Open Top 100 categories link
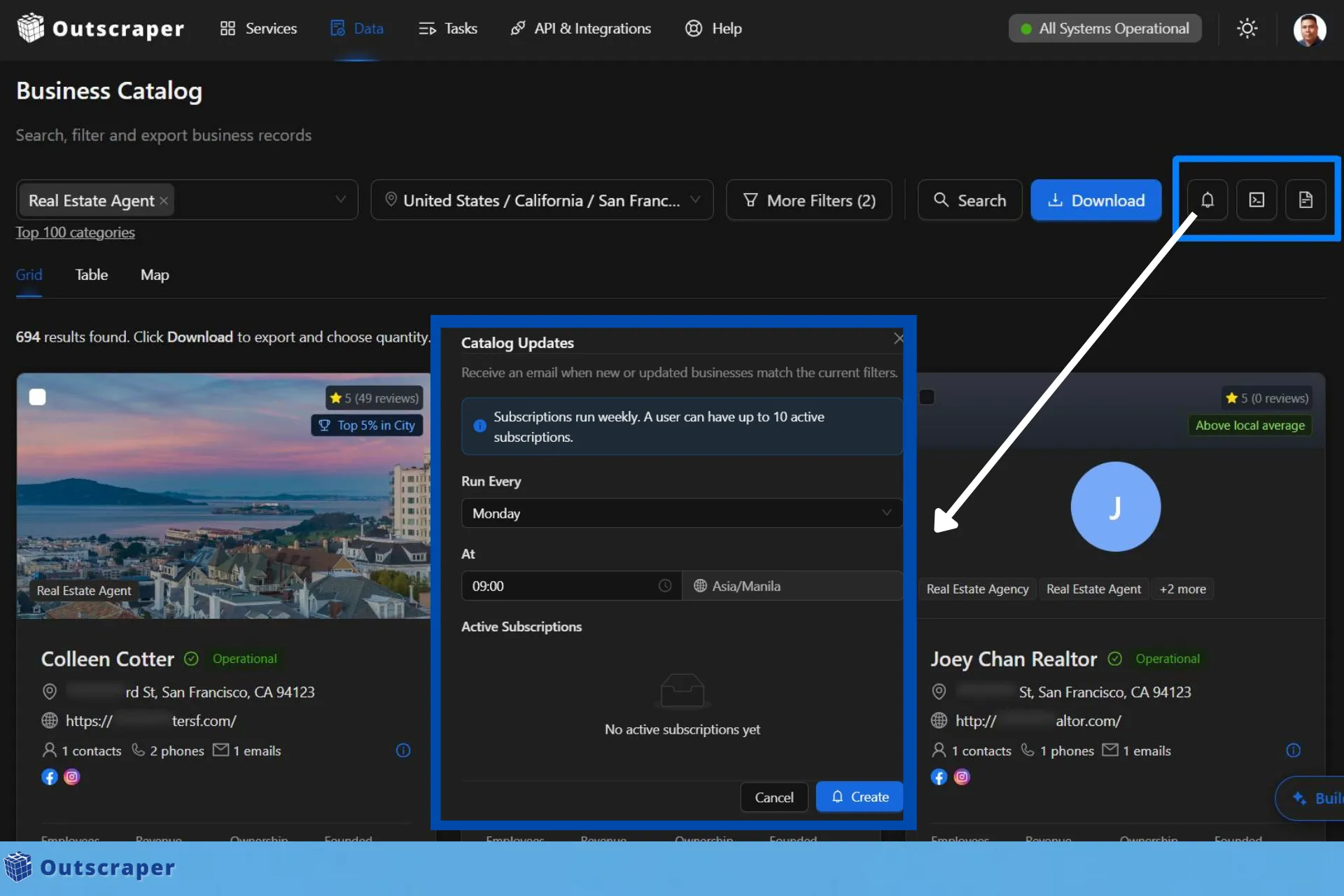 [75, 232]
